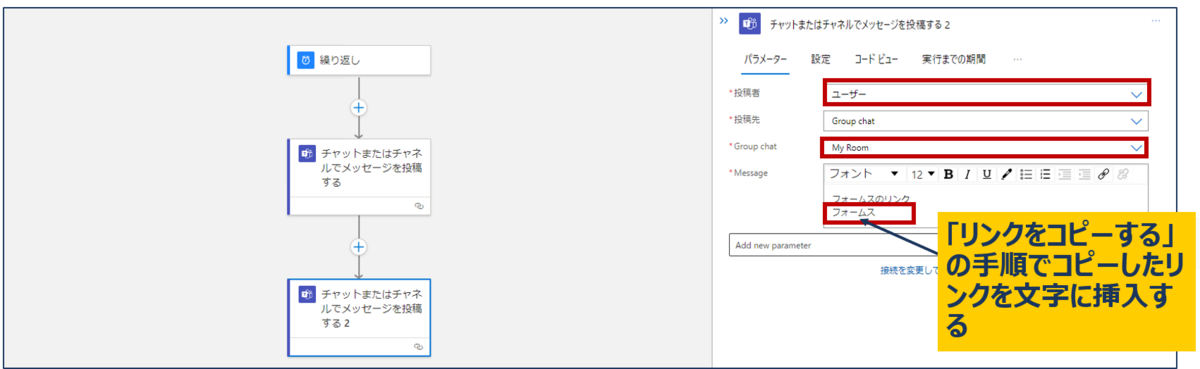Remove hyperlink with the unlink icon
Screen dimensions: 1200x369
click(x=1122, y=174)
